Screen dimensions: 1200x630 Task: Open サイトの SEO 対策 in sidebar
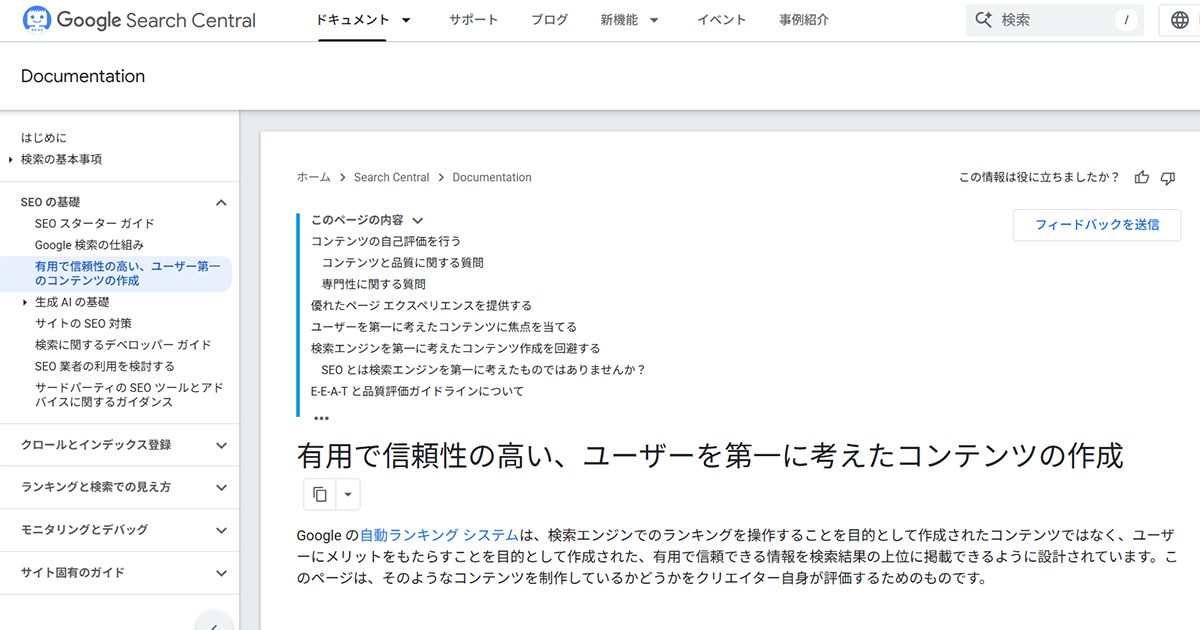(x=83, y=323)
